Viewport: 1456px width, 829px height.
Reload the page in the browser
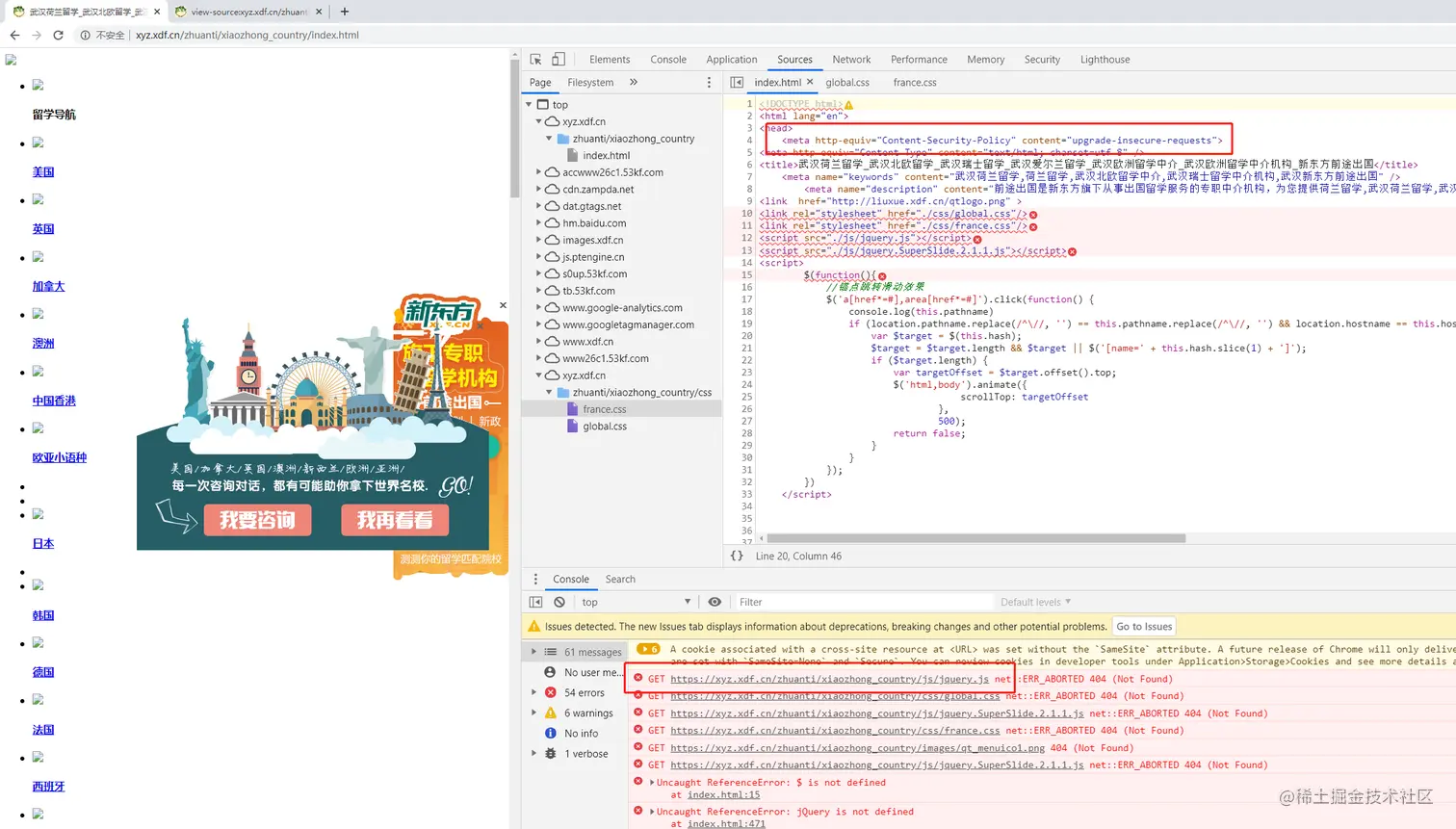58,35
